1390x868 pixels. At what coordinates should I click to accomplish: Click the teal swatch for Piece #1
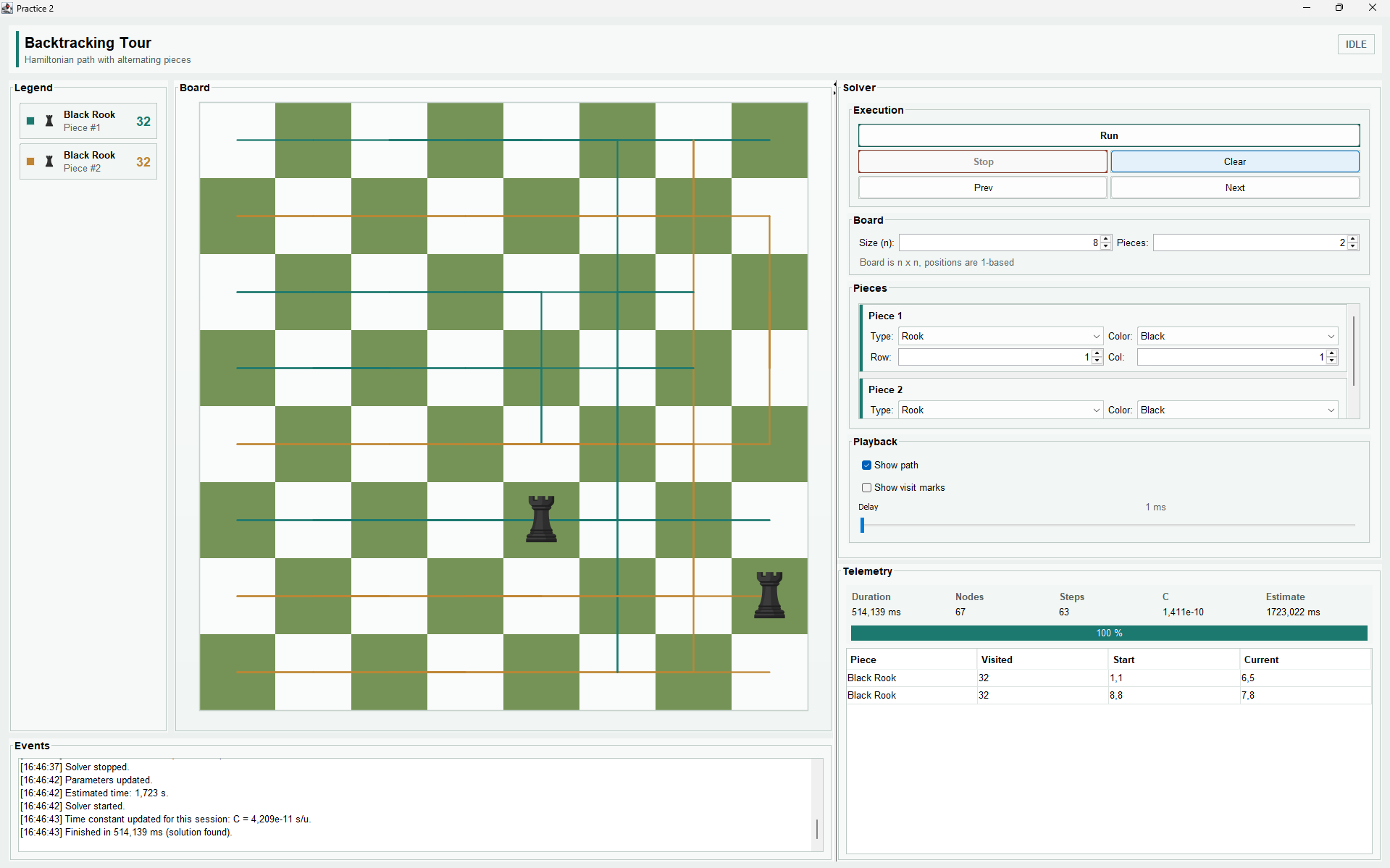pos(30,121)
